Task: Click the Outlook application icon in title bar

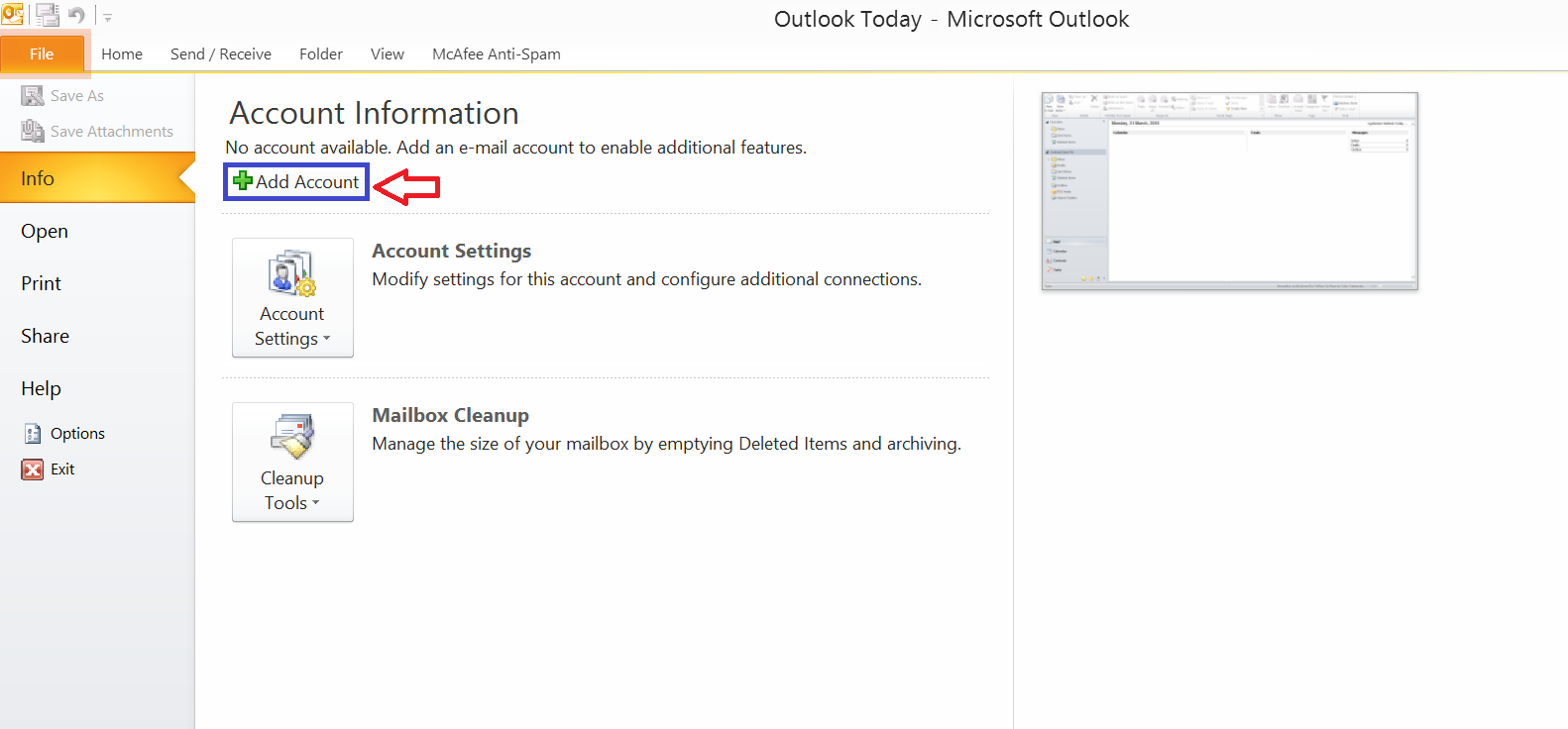Action: coord(12,15)
